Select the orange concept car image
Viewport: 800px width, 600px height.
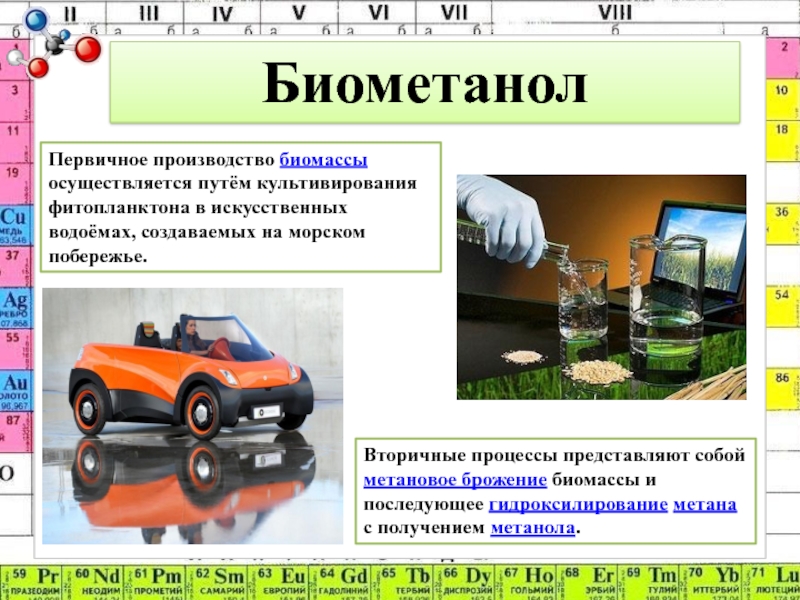tap(192, 415)
